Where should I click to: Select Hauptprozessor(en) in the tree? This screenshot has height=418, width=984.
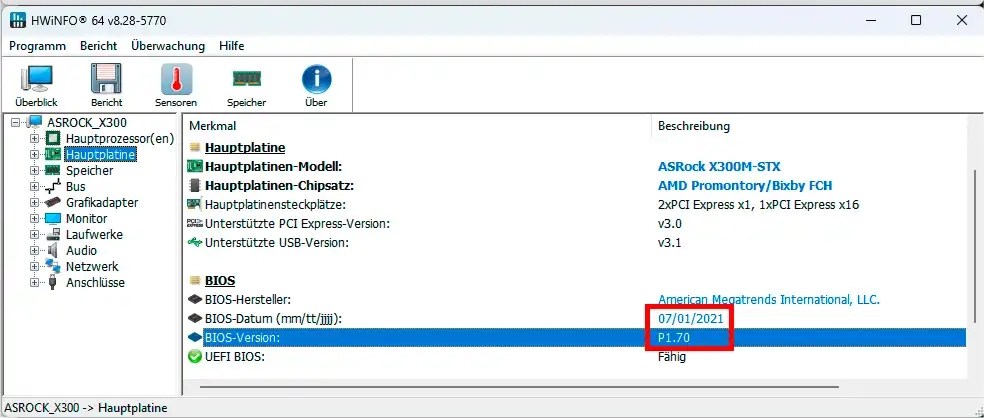coord(120,138)
